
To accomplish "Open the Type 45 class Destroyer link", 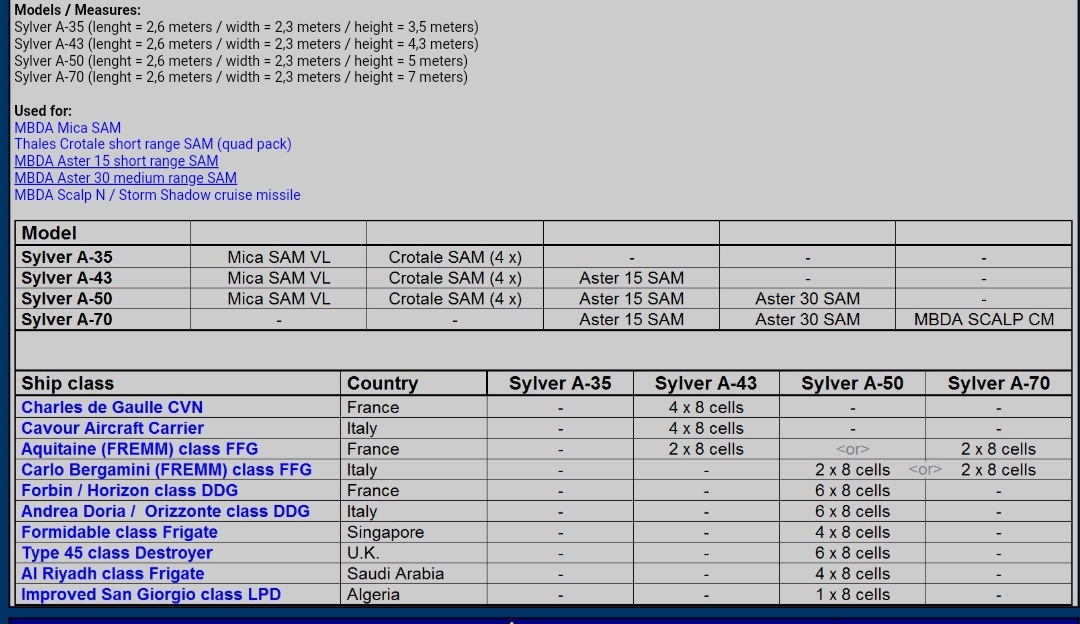I will click(116, 552).
